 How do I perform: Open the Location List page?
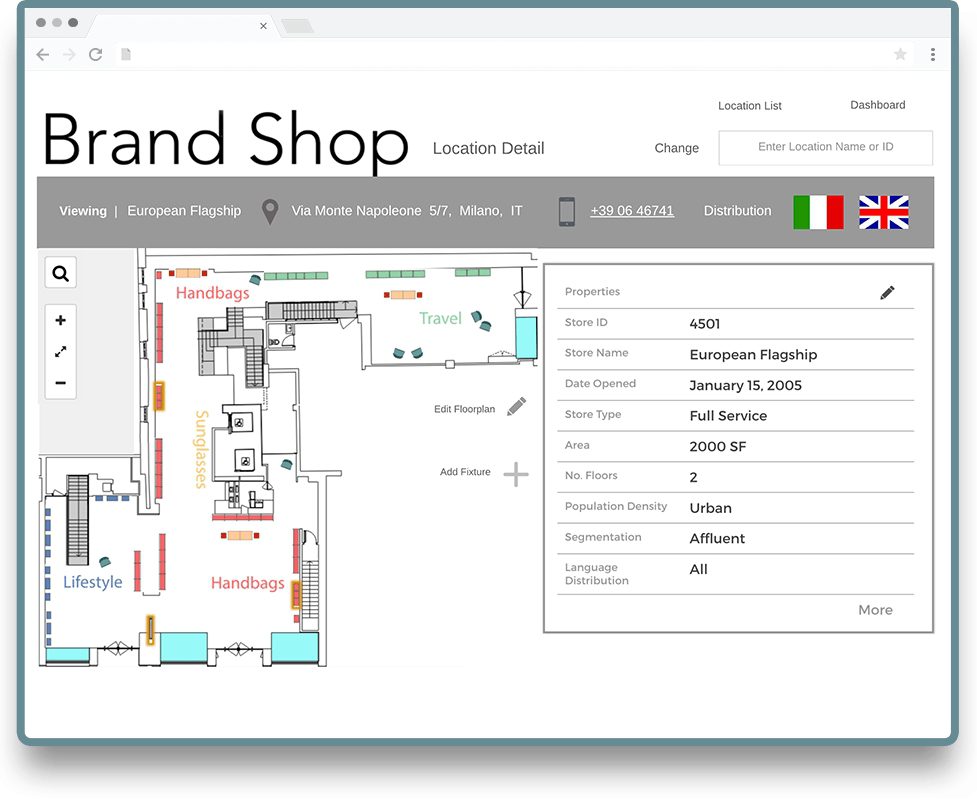[750, 106]
